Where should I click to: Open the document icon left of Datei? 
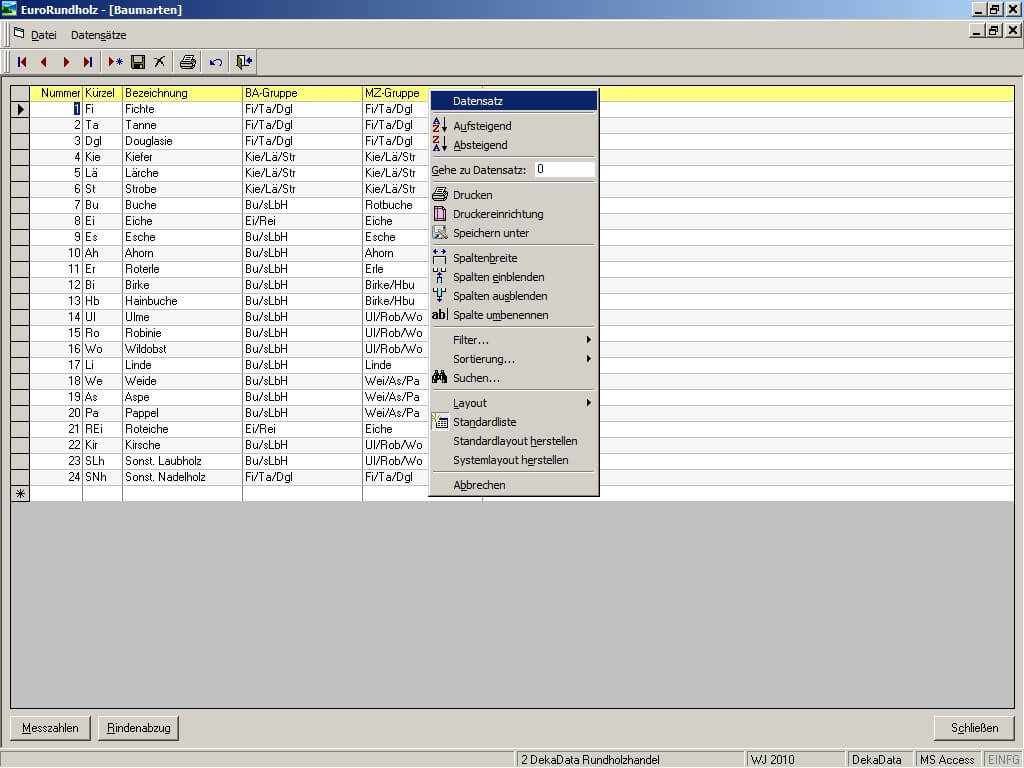point(19,34)
